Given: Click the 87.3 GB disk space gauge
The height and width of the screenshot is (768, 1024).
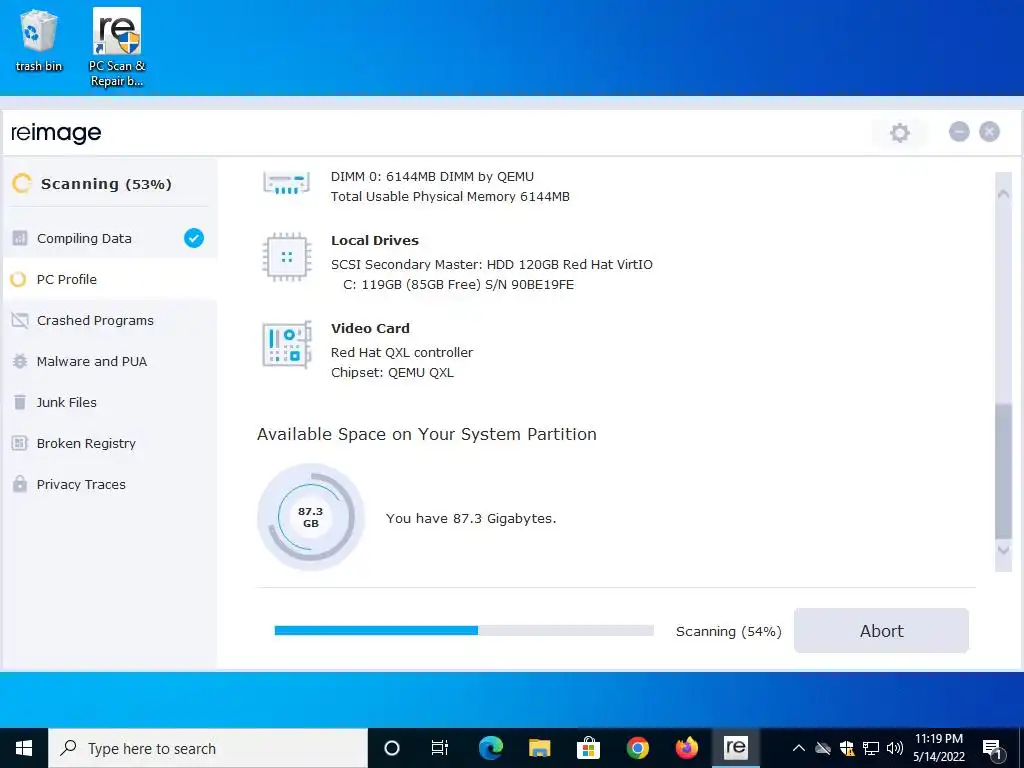Looking at the screenshot, I should click(311, 517).
